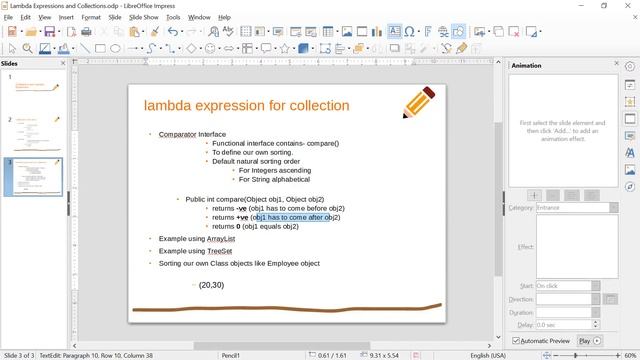The image size is (640, 360).
Task: Click the Save document icon
Action: (x=50, y=31)
